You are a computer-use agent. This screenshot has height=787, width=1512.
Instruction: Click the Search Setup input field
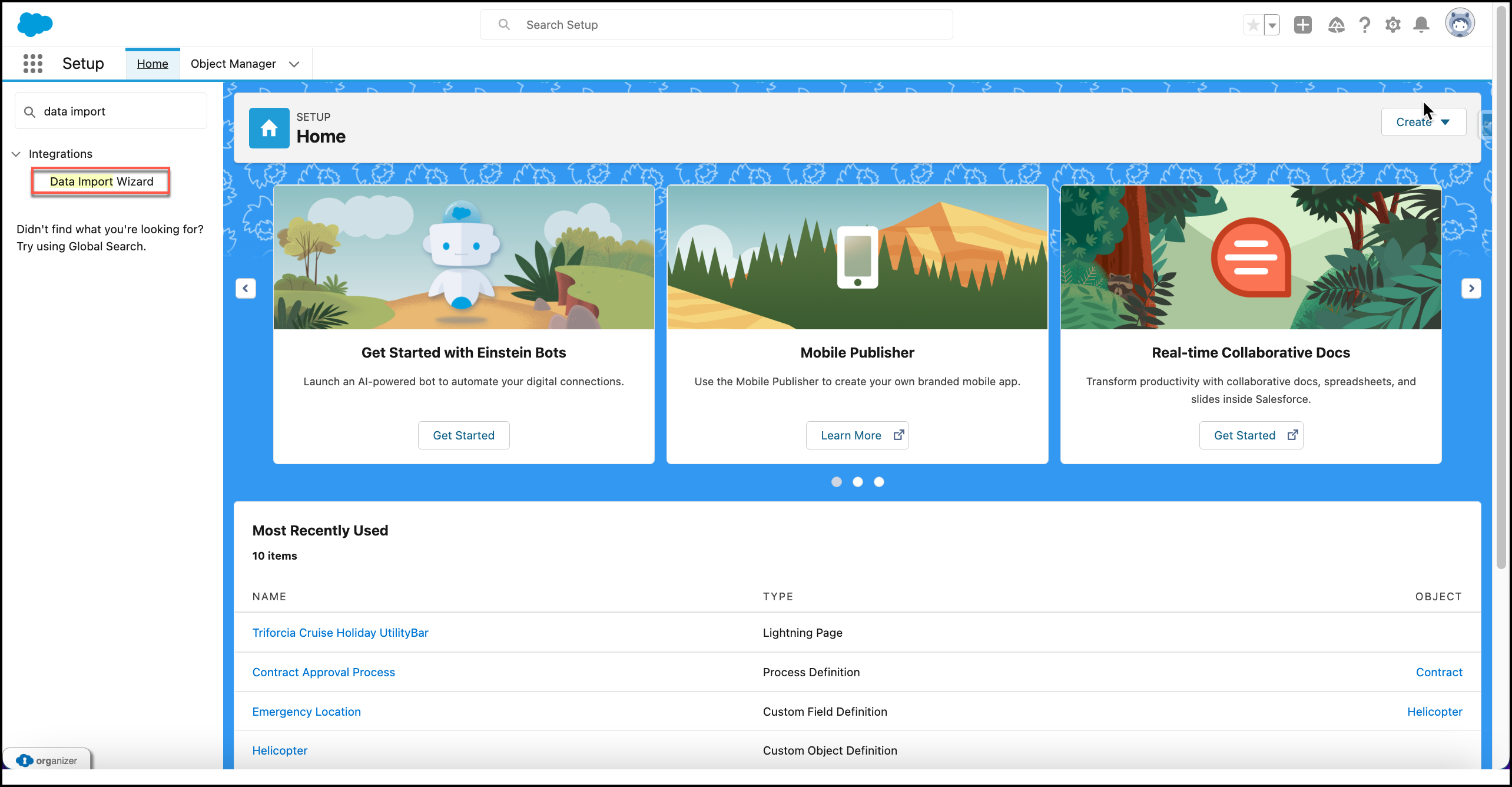click(717, 24)
